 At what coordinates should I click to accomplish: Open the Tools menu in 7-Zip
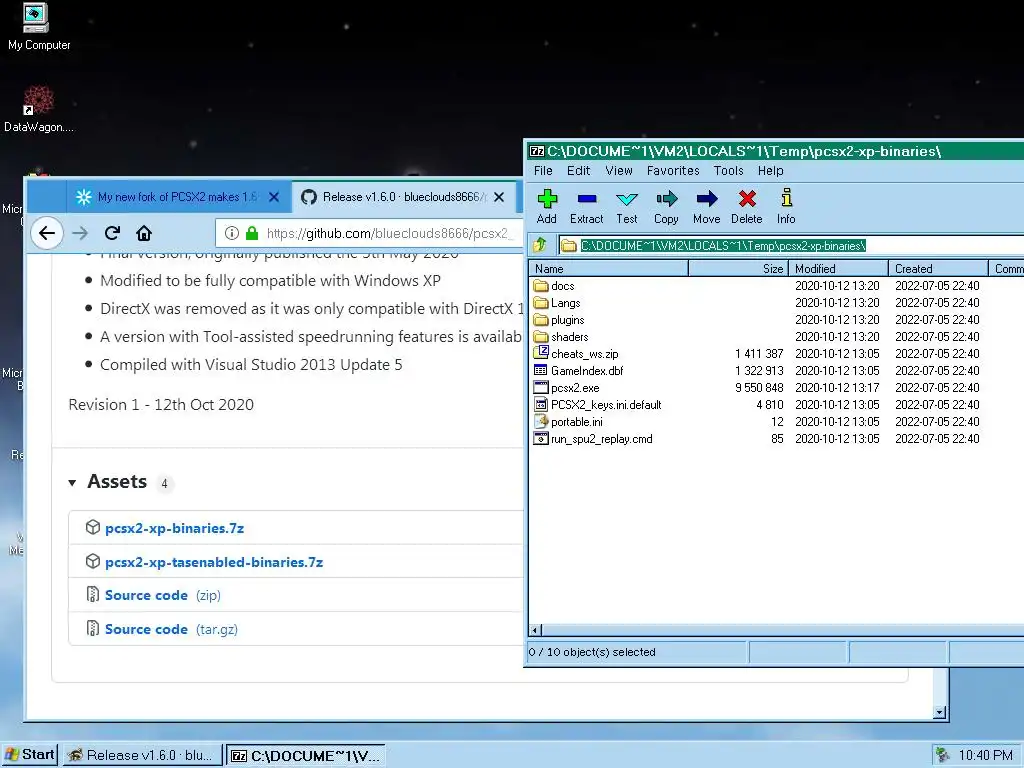(728, 170)
